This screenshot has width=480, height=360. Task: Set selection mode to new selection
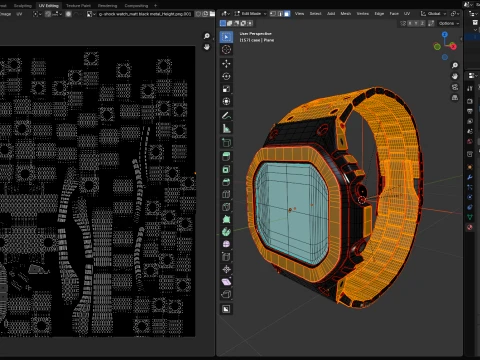(x=223, y=23)
